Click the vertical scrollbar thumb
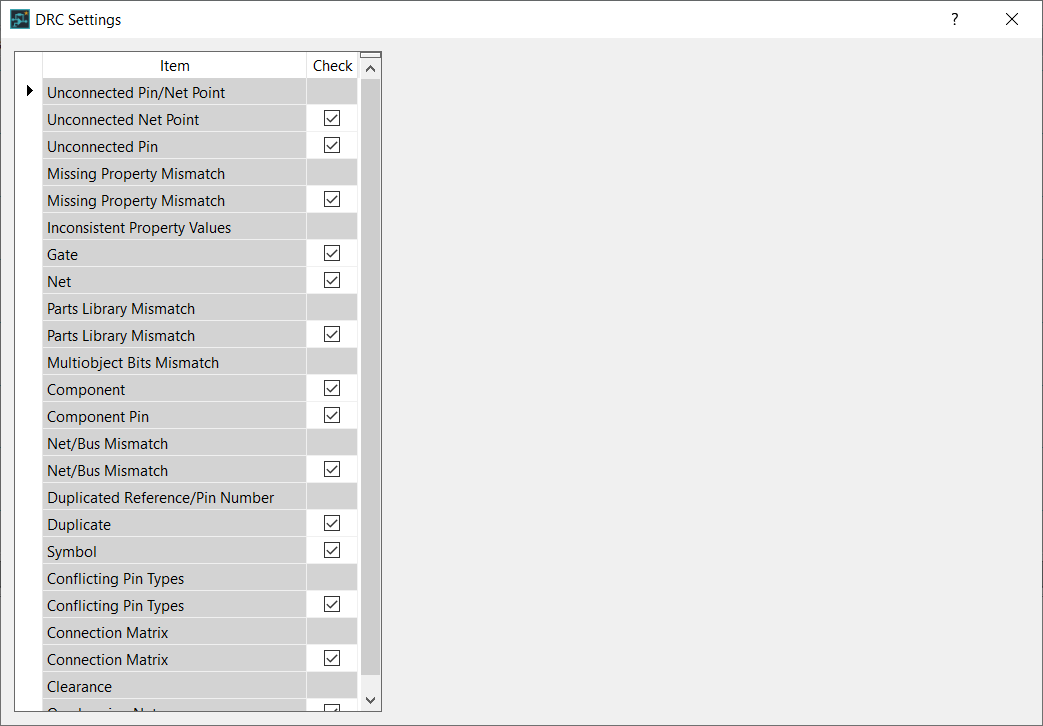The width and height of the screenshot is (1043, 726). click(371, 377)
